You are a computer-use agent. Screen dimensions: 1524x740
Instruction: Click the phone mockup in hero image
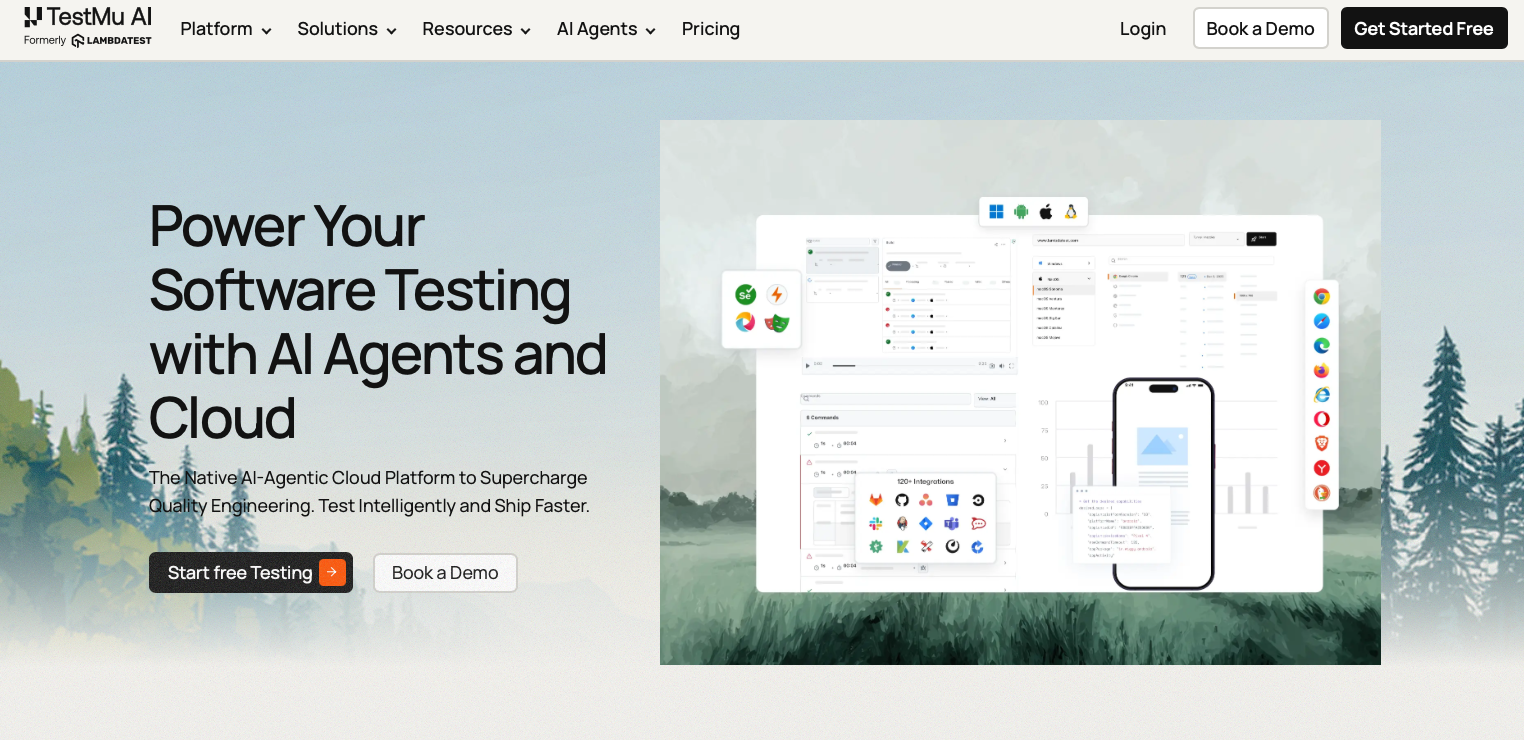pyautogui.click(x=1163, y=483)
